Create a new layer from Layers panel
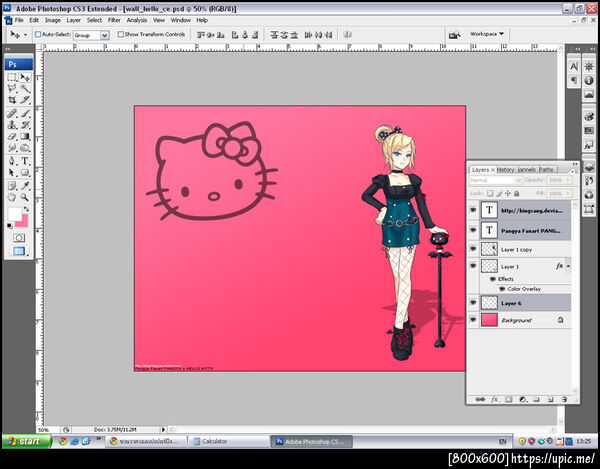The image size is (600, 469). pos(550,399)
